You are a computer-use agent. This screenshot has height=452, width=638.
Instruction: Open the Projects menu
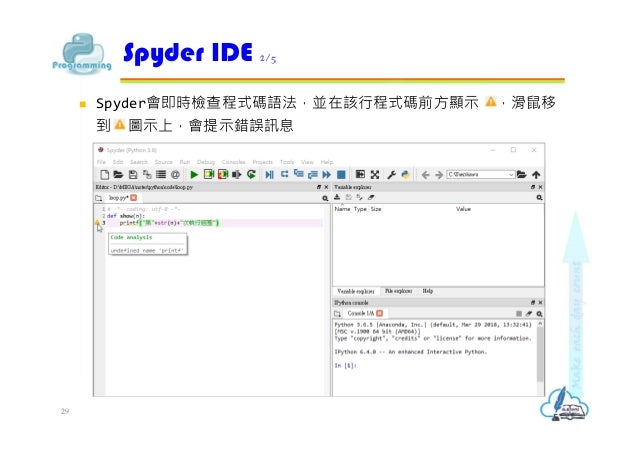tap(262, 162)
